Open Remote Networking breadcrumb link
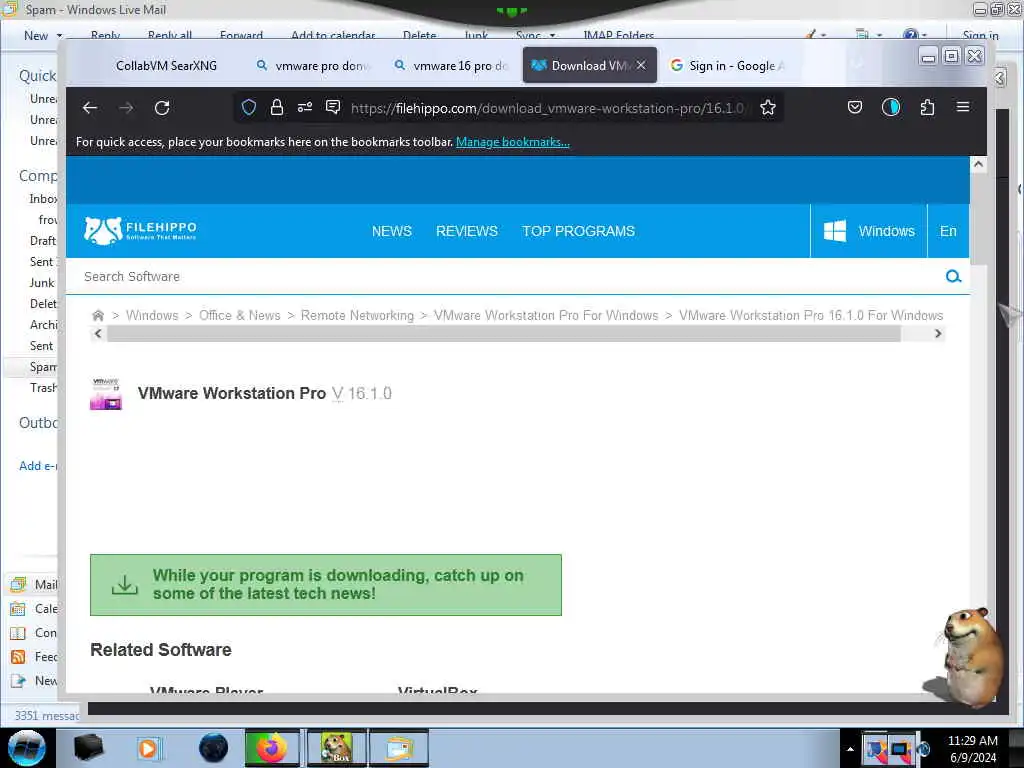The height and width of the screenshot is (768, 1024). tap(357, 315)
